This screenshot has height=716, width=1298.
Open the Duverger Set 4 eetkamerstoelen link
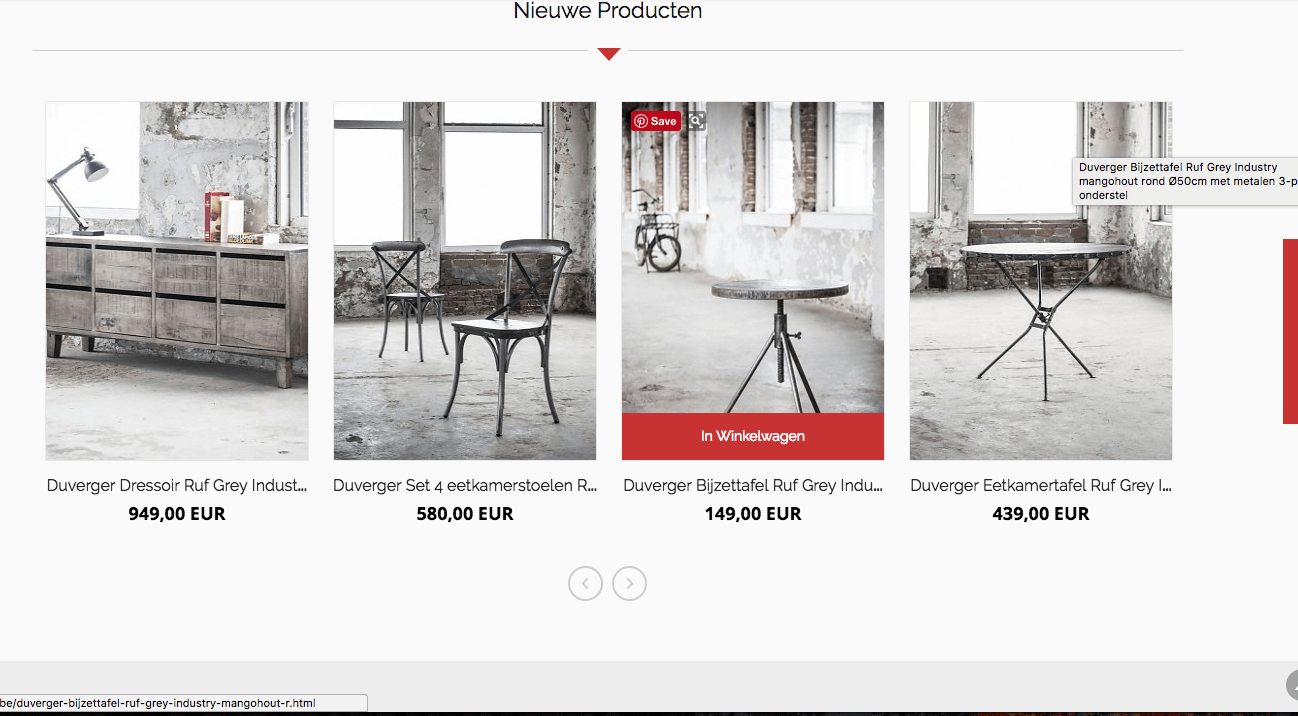464,486
